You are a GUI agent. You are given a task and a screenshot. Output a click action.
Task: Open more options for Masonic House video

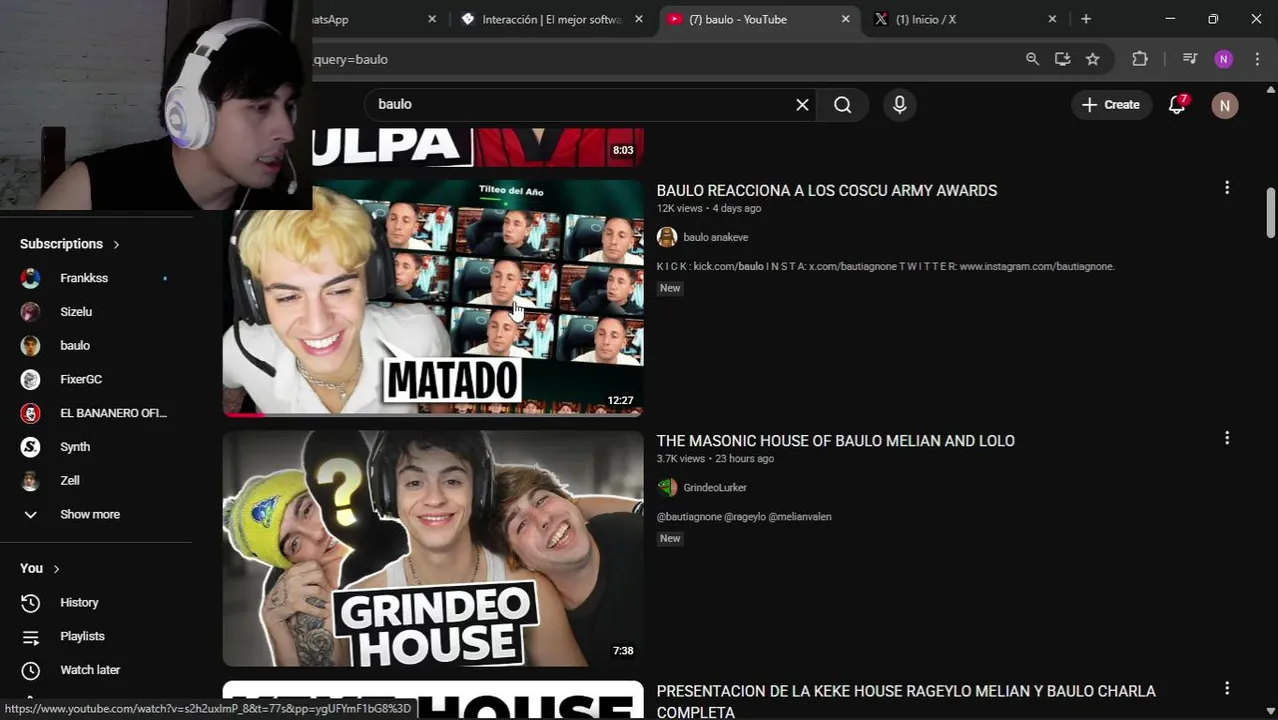point(1227,438)
